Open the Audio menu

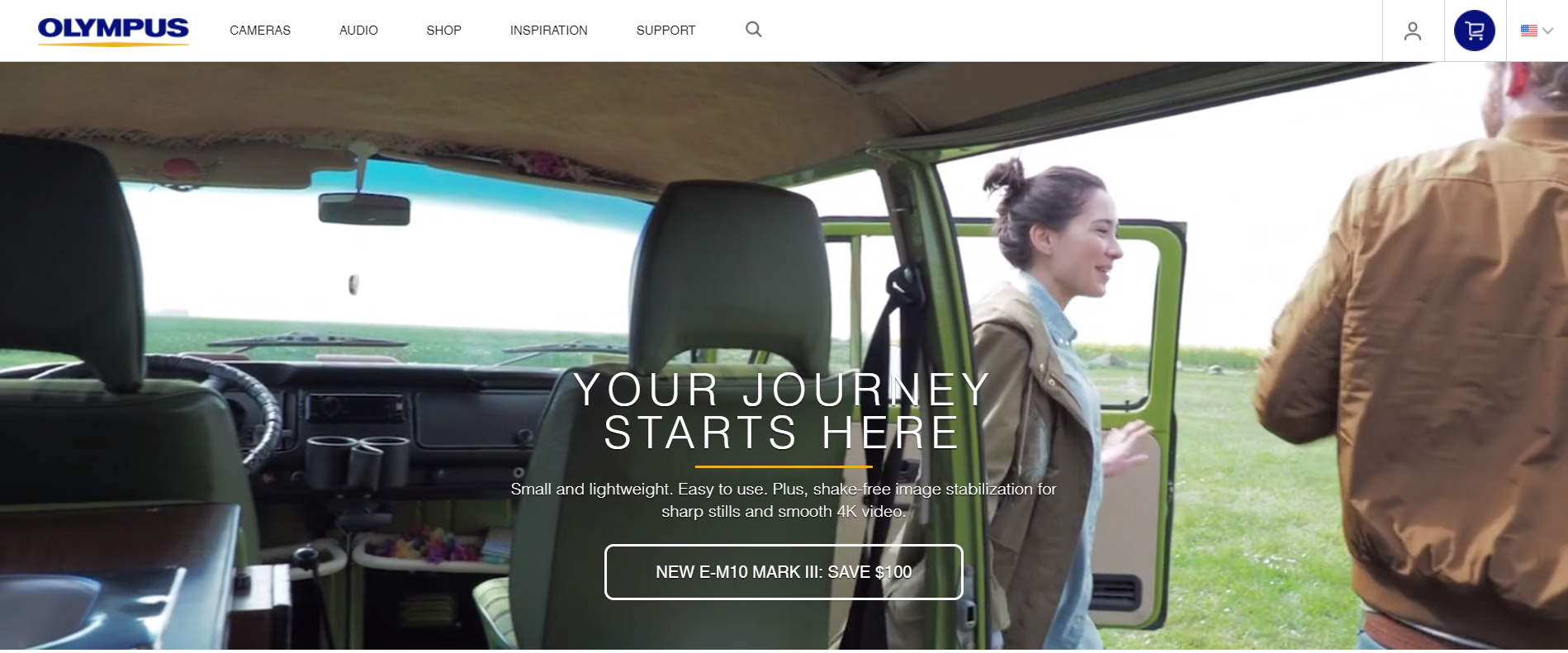tap(358, 31)
